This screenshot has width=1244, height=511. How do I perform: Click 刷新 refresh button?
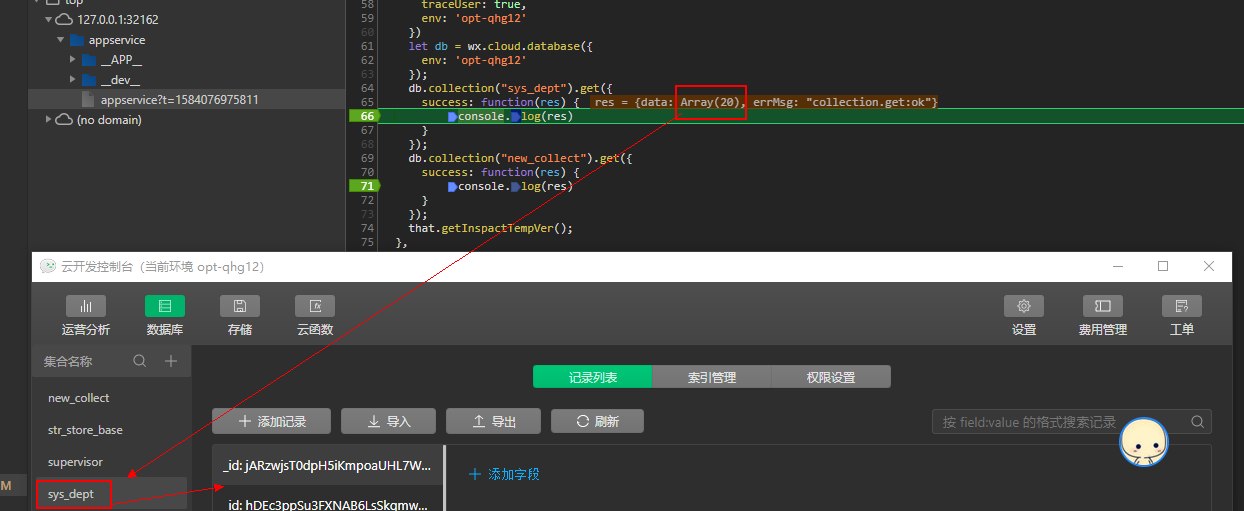(597, 421)
